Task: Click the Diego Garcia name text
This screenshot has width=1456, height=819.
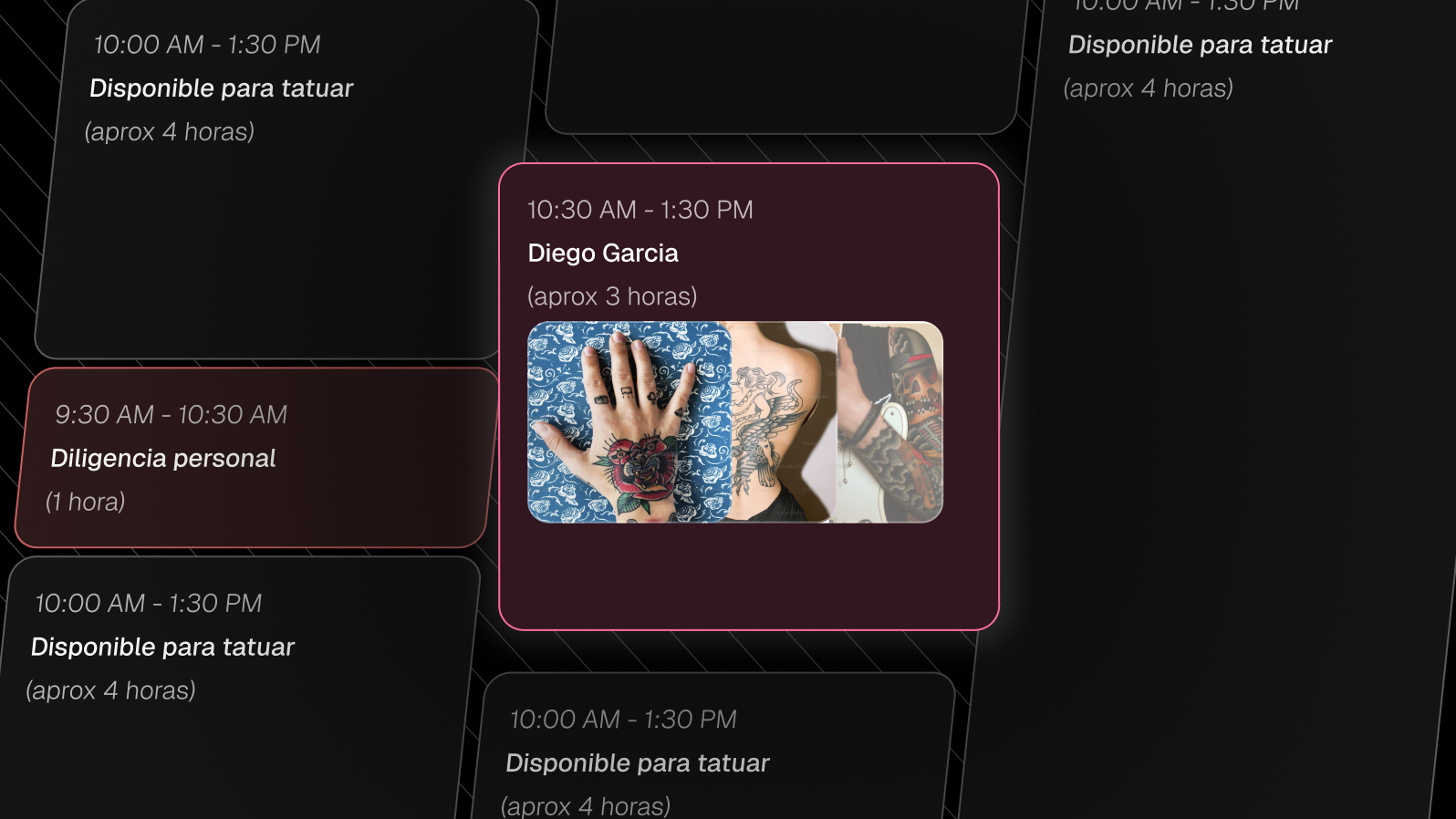Action: coord(603,254)
